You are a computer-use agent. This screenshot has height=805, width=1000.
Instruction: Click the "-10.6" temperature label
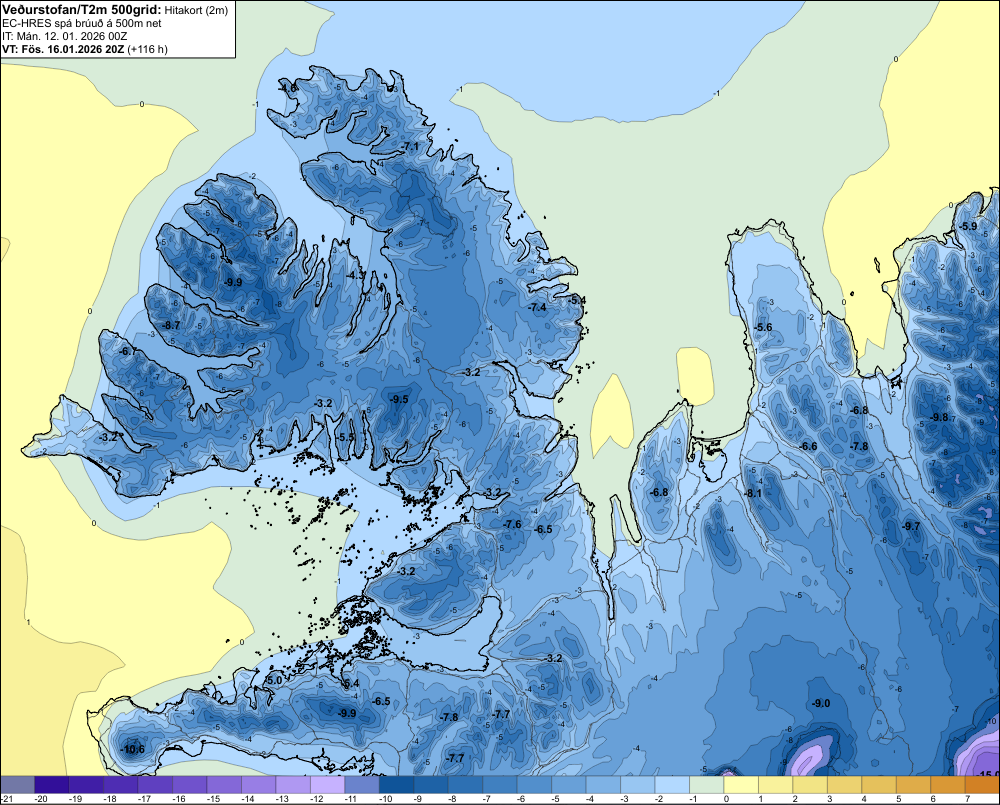coord(133,750)
